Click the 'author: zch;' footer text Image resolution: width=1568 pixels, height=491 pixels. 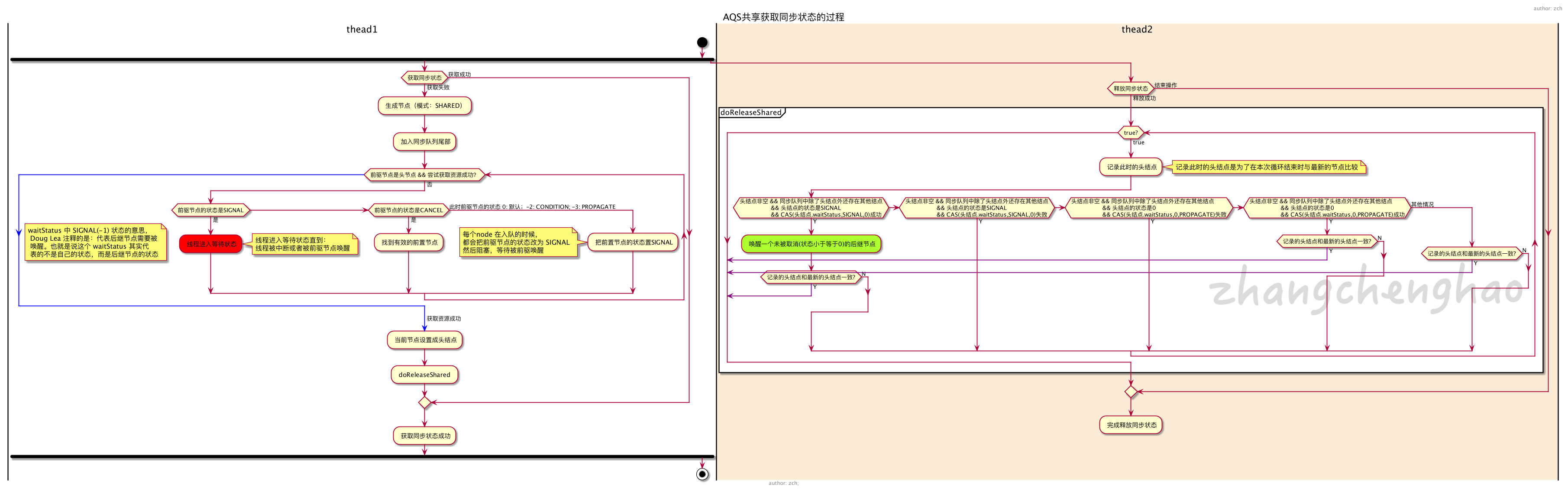(x=783, y=483)
